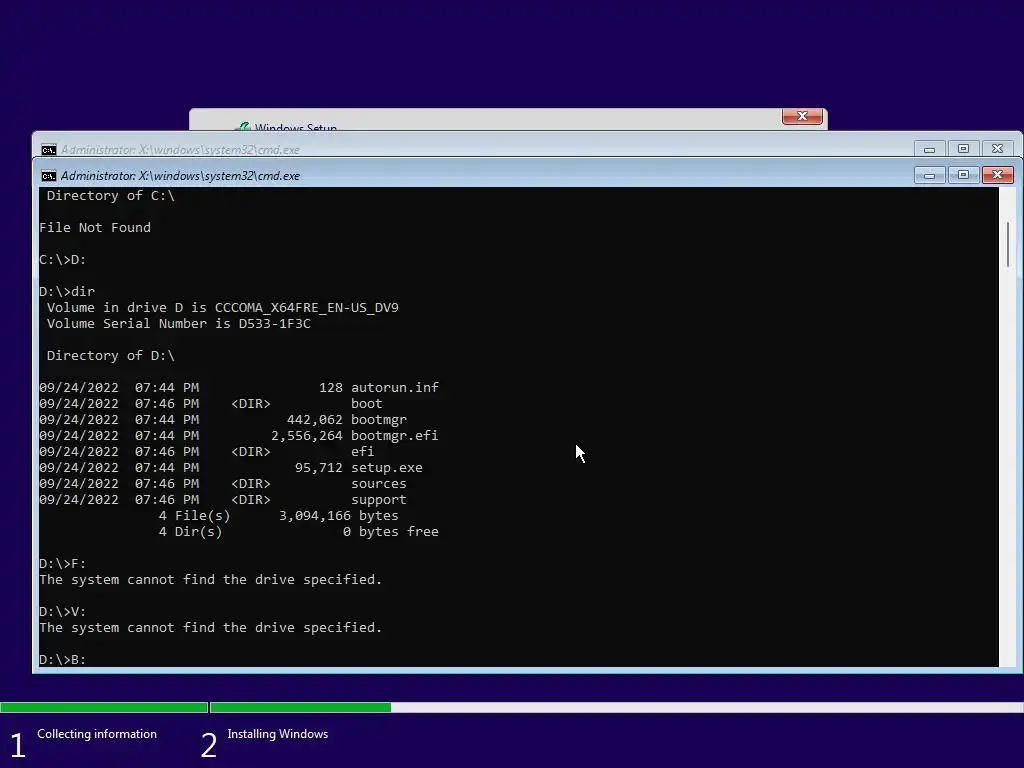The width and height of the screenshot is (1024, 768).
Task: Close the background cmd.exe window
Action: [997, 149]
